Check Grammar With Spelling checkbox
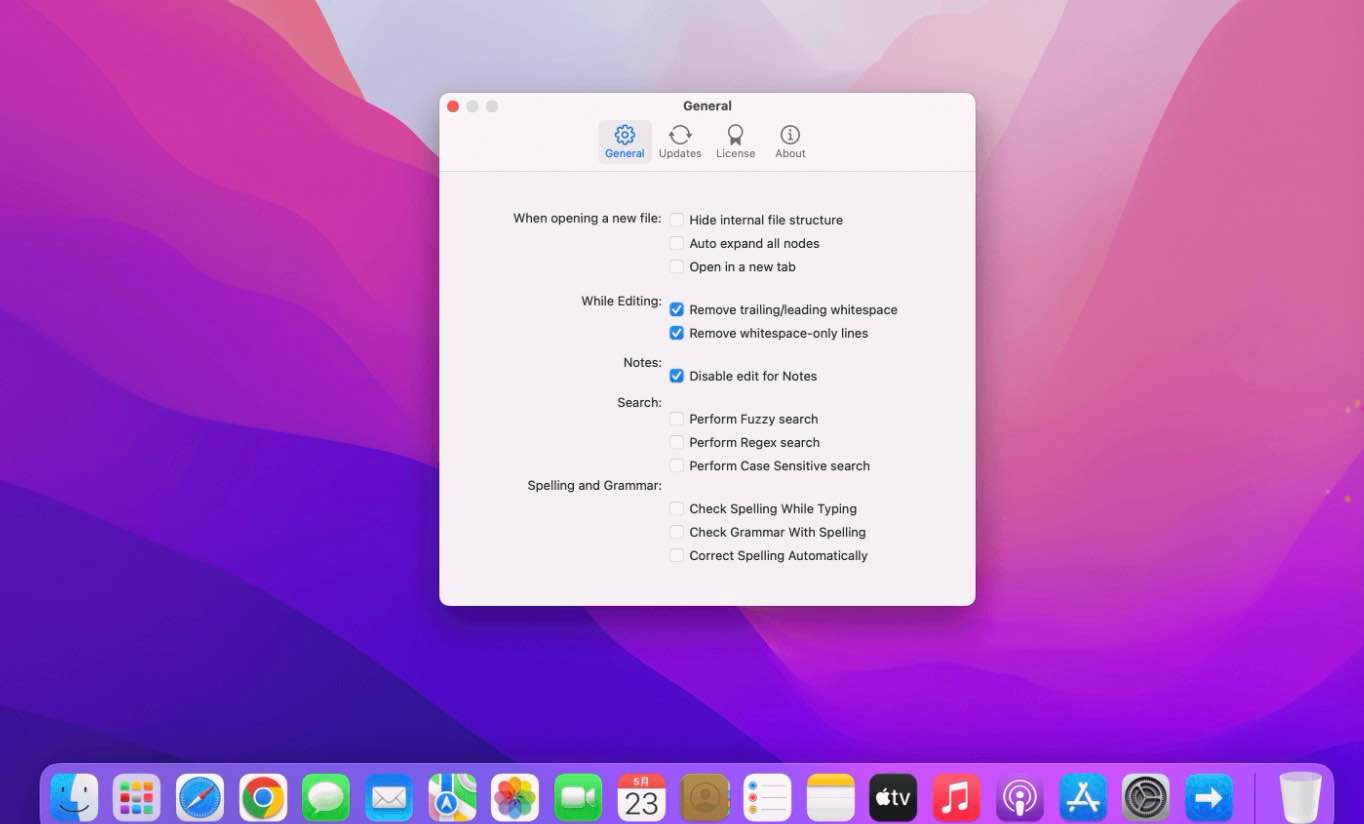1364x824 pixels. (677, 532)
